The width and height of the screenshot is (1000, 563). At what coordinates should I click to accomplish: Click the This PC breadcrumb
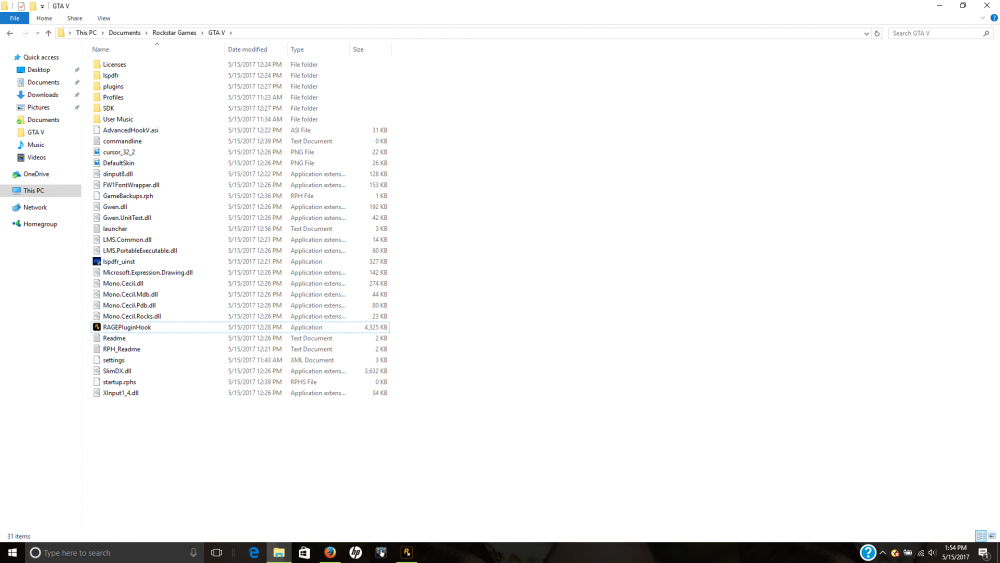point(86,33)
